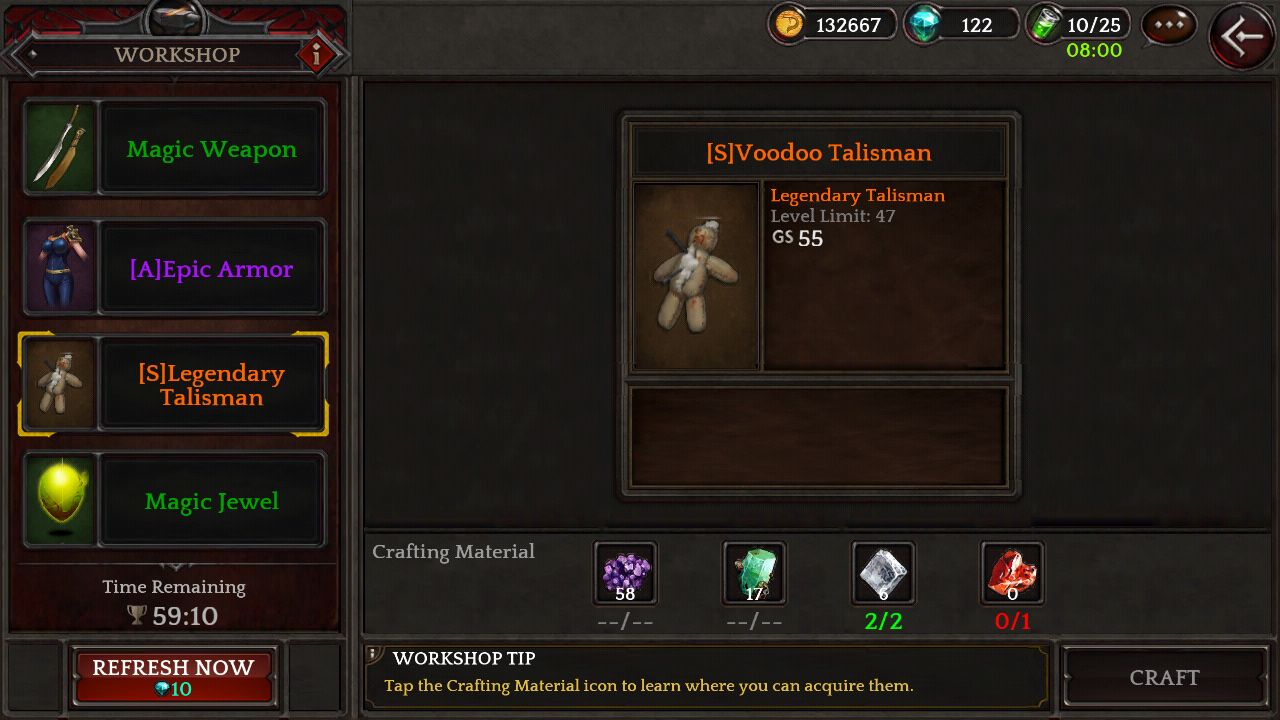
Task: Tap the purple ore crafting material
Action: click(x=625, y=574)
